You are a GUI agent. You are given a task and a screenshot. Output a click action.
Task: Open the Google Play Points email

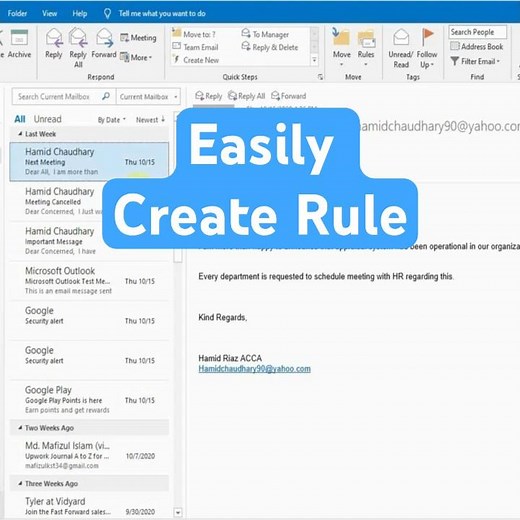(x=89, y=400)
